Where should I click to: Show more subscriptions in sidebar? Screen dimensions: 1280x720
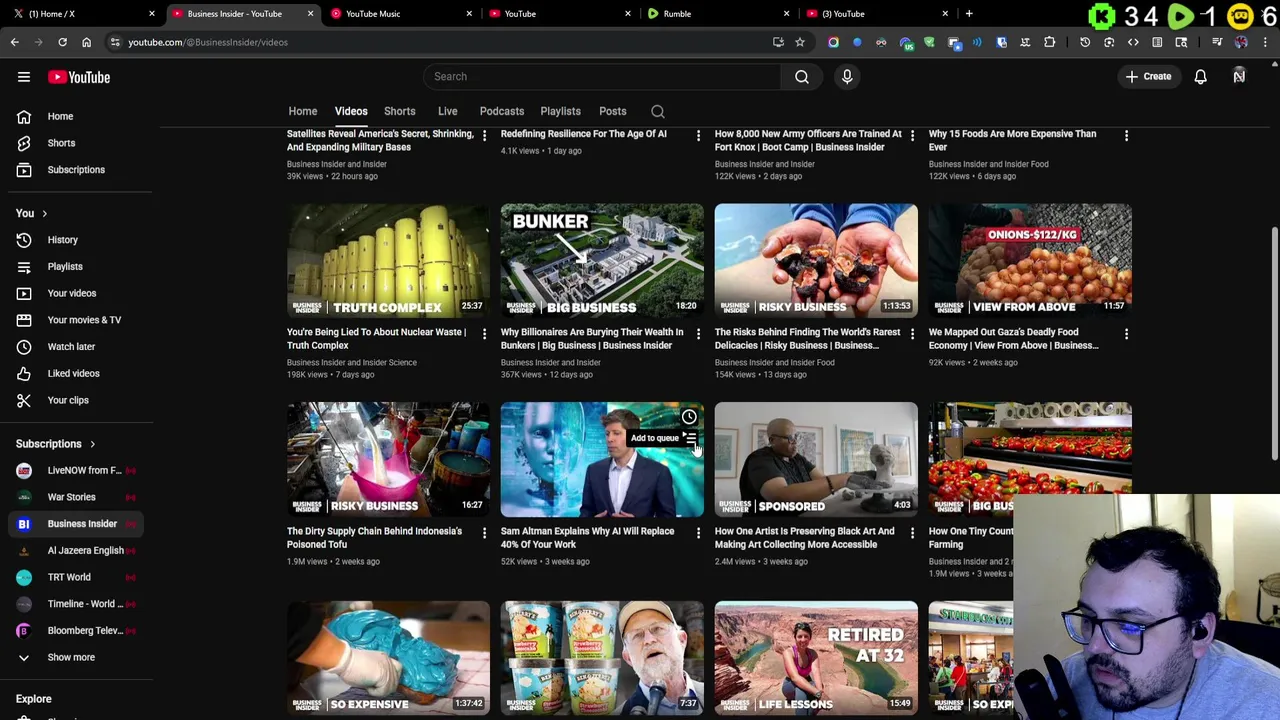tap(76, 657)
